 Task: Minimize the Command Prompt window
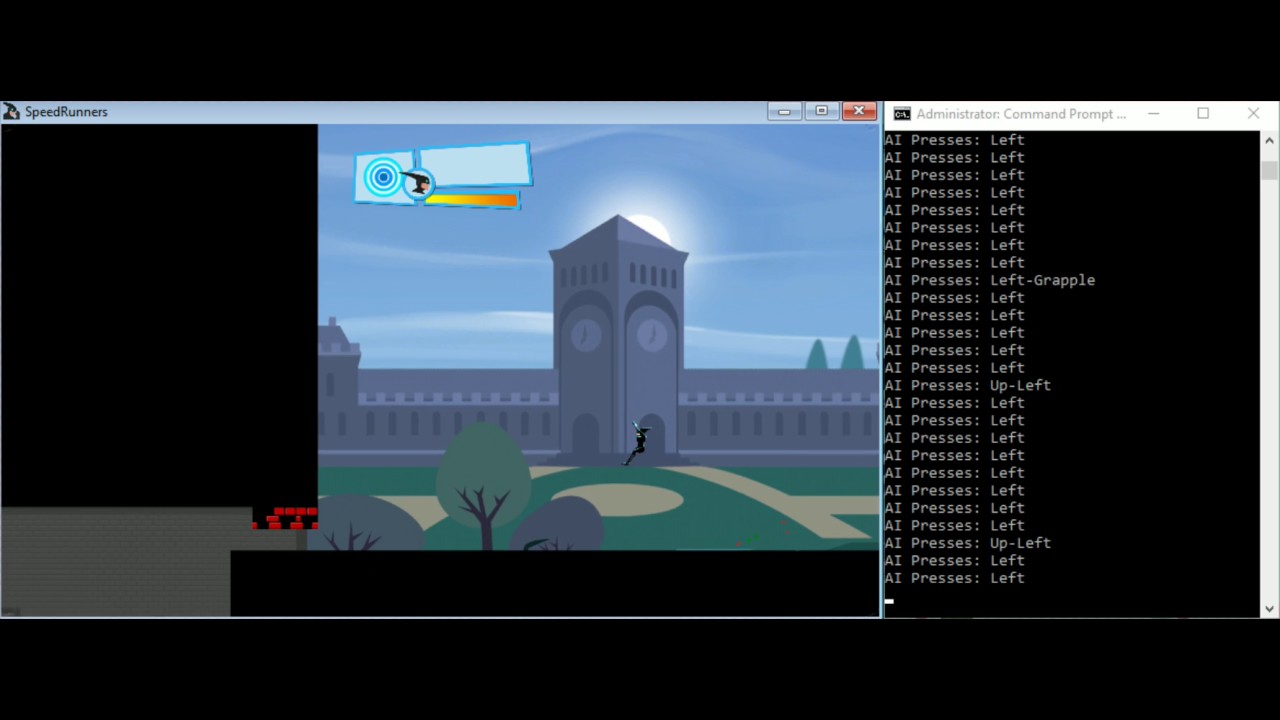1153,114
